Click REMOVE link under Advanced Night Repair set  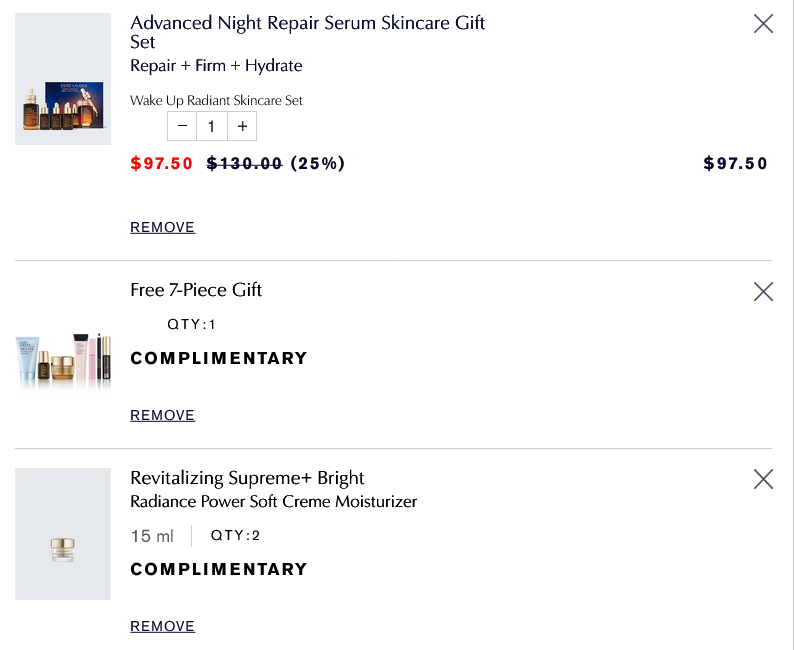click(x=162, y=227)
